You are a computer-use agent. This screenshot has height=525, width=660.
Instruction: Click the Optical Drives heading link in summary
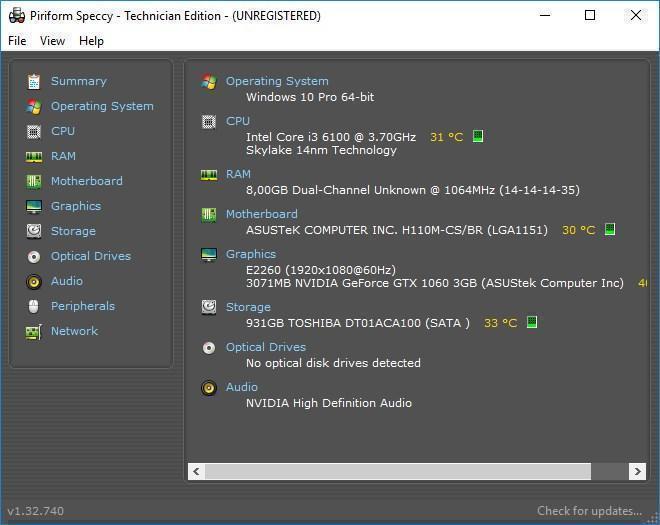(266, 347)
